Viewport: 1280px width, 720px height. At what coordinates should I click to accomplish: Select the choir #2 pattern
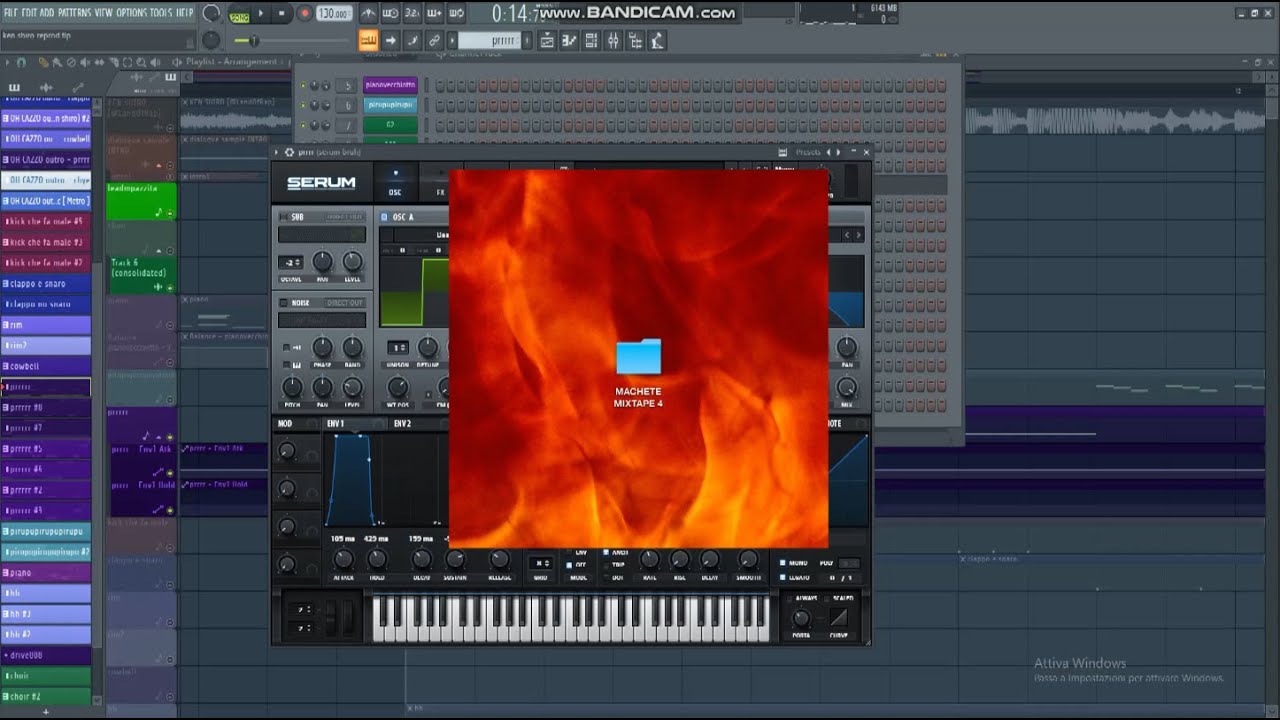(46, 696)
